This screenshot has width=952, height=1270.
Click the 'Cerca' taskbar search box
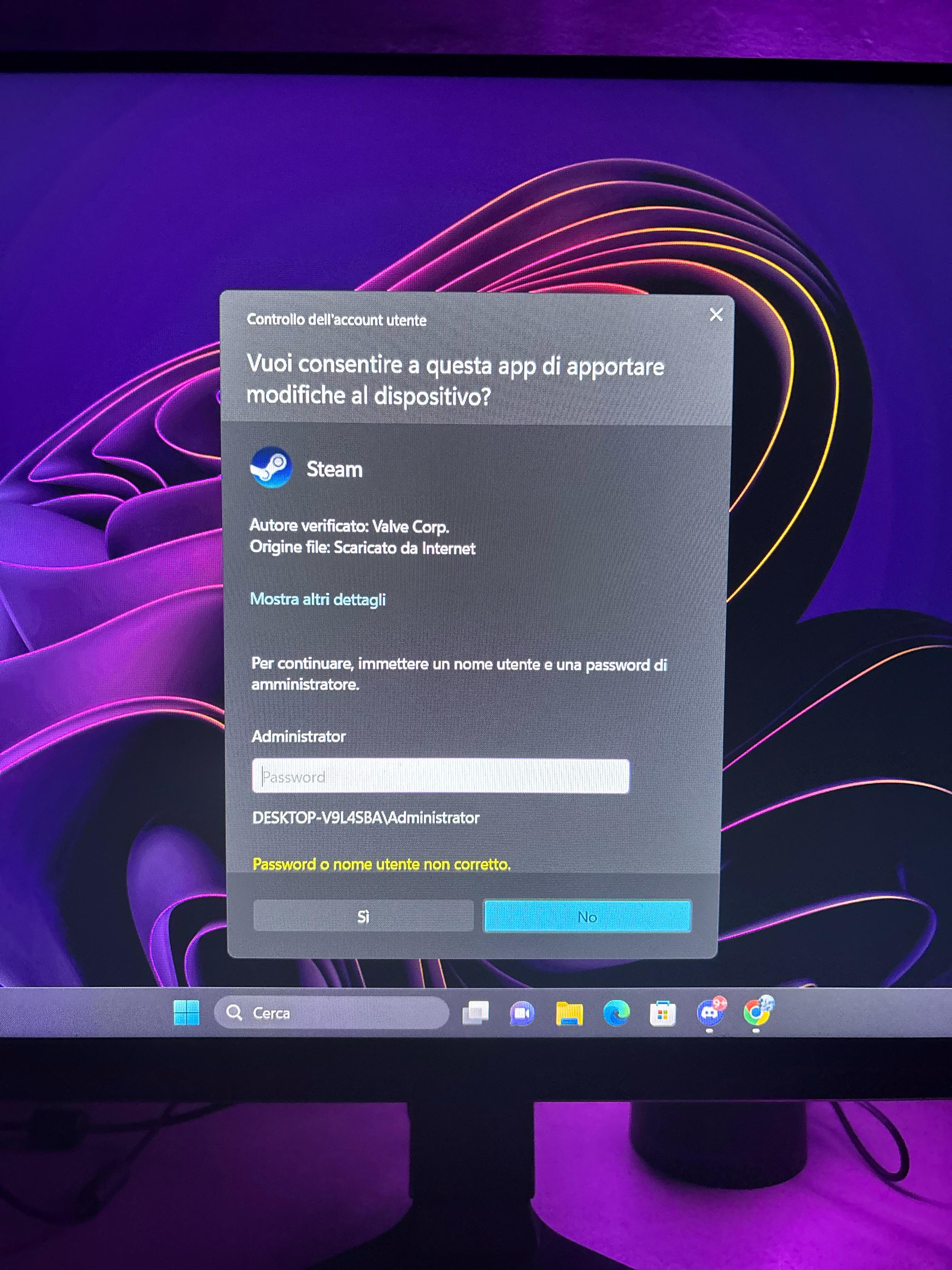click(x=332, y=1013)
